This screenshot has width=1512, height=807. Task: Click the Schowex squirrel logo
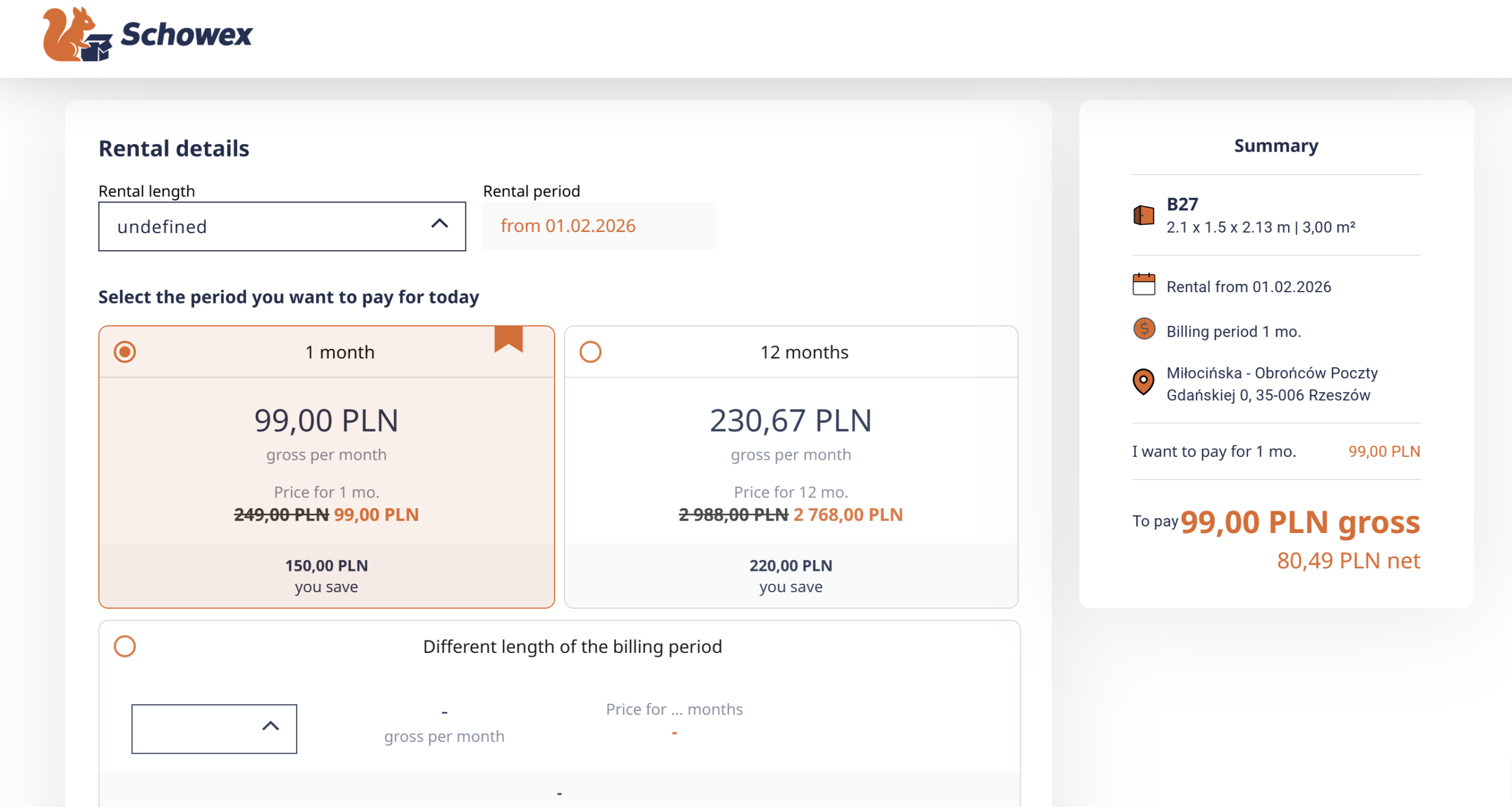tap(76, 34)
